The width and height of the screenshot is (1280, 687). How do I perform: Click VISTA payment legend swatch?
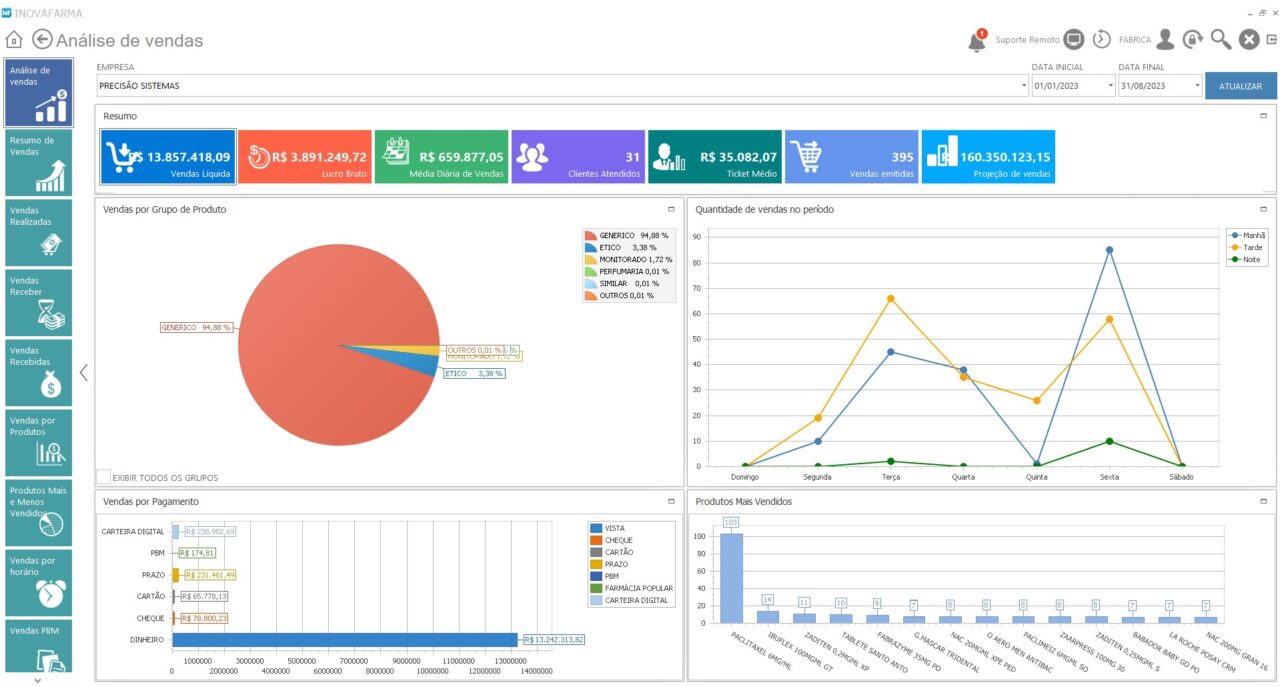click(596, 528)
